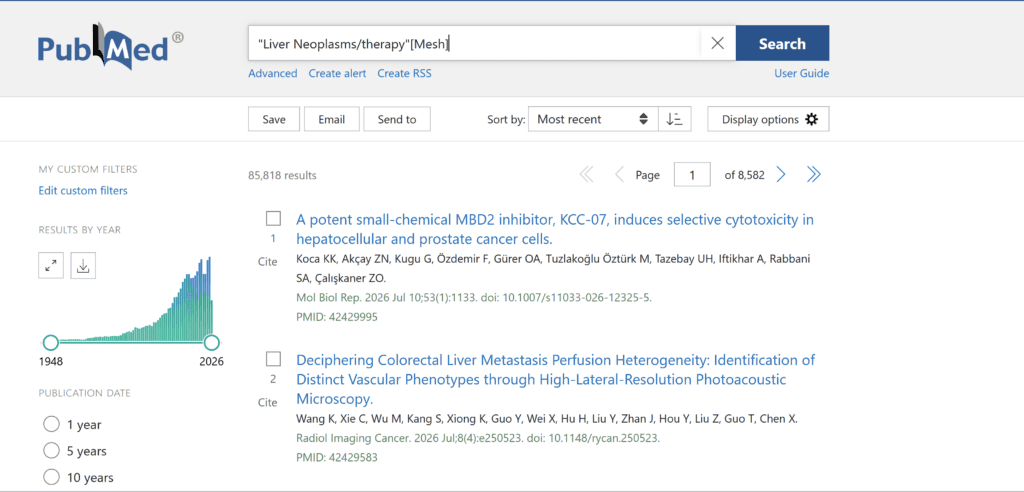Screen dimensions: 1024x492
Task: Expand the results by year chart
Action: pyautogui.click(x=51, y=266)
